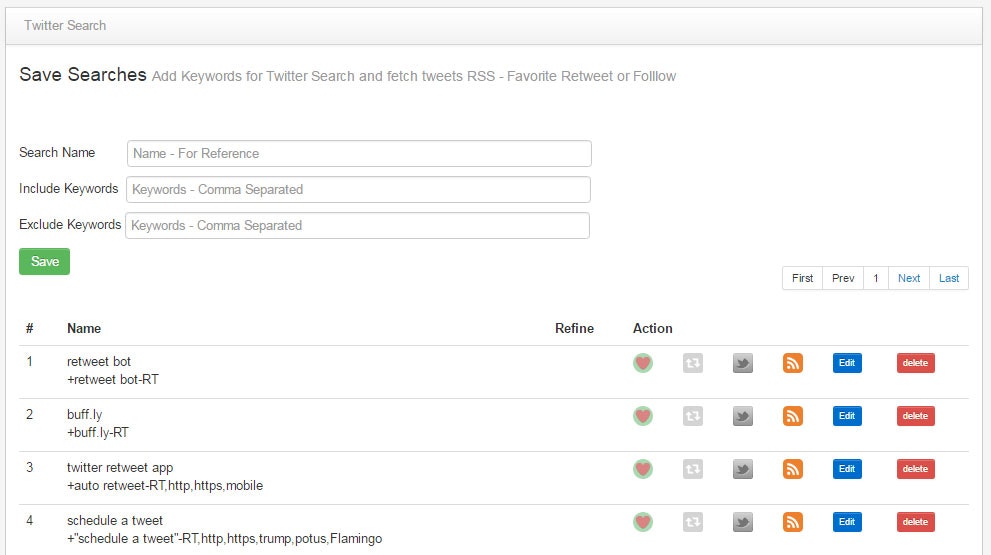Click the Action column header

pyautogui.click(x=653, y=329)
